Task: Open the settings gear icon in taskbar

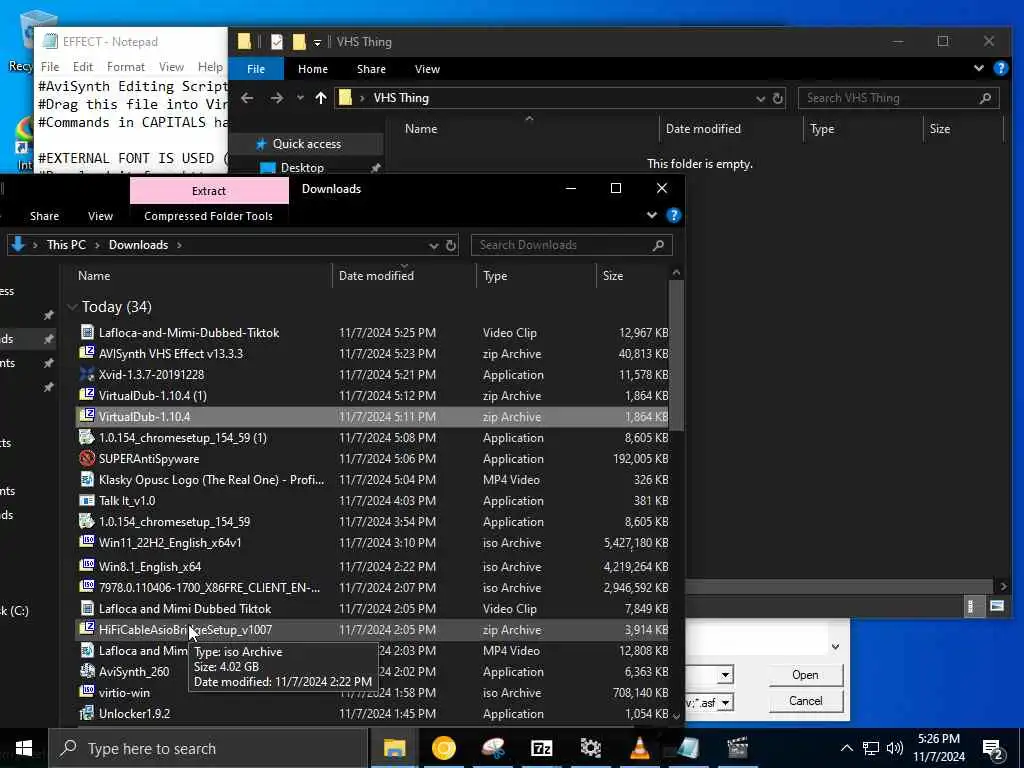Action: pyautogui.click(x=590, y=748)
